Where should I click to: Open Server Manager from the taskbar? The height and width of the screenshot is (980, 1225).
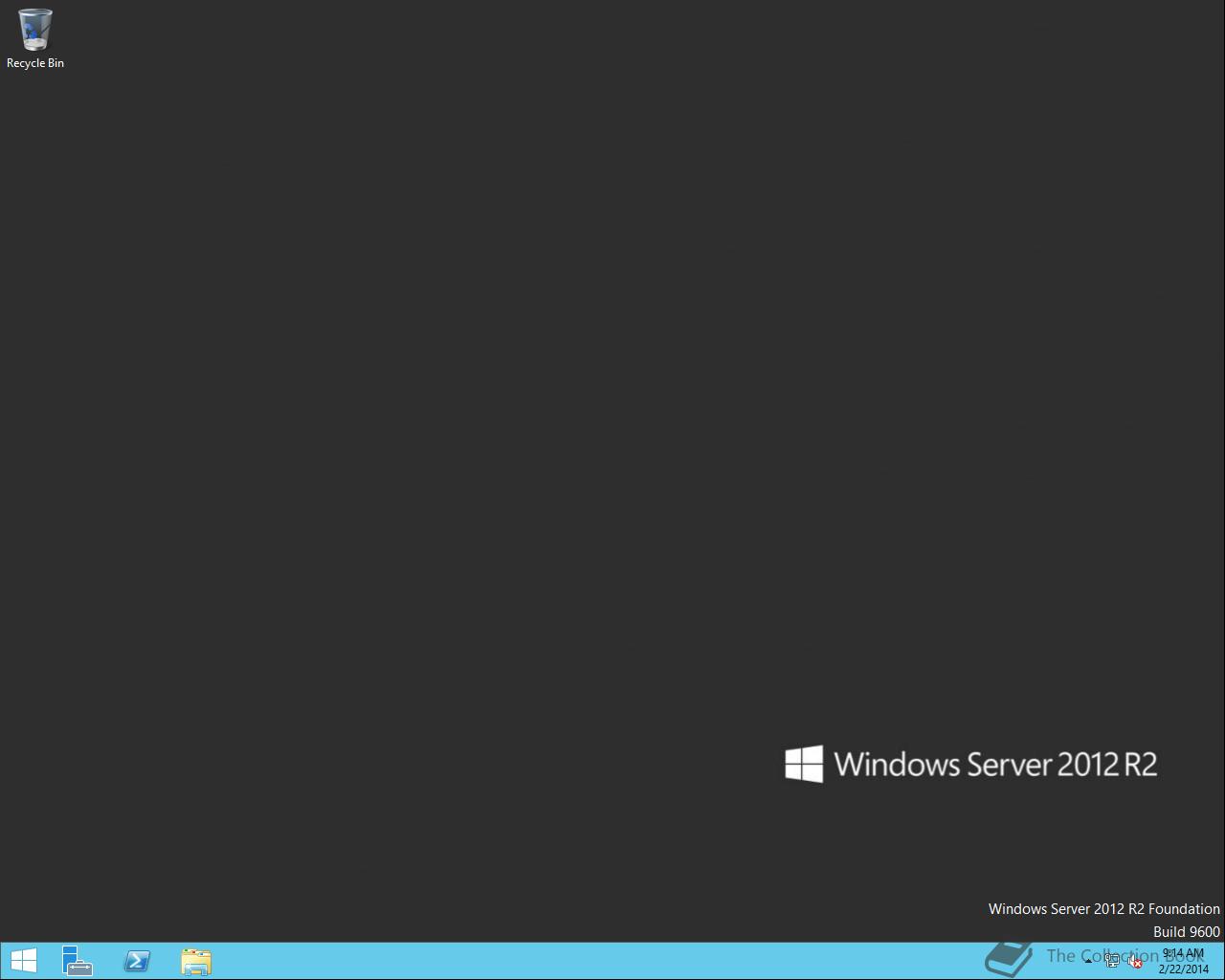78,961
